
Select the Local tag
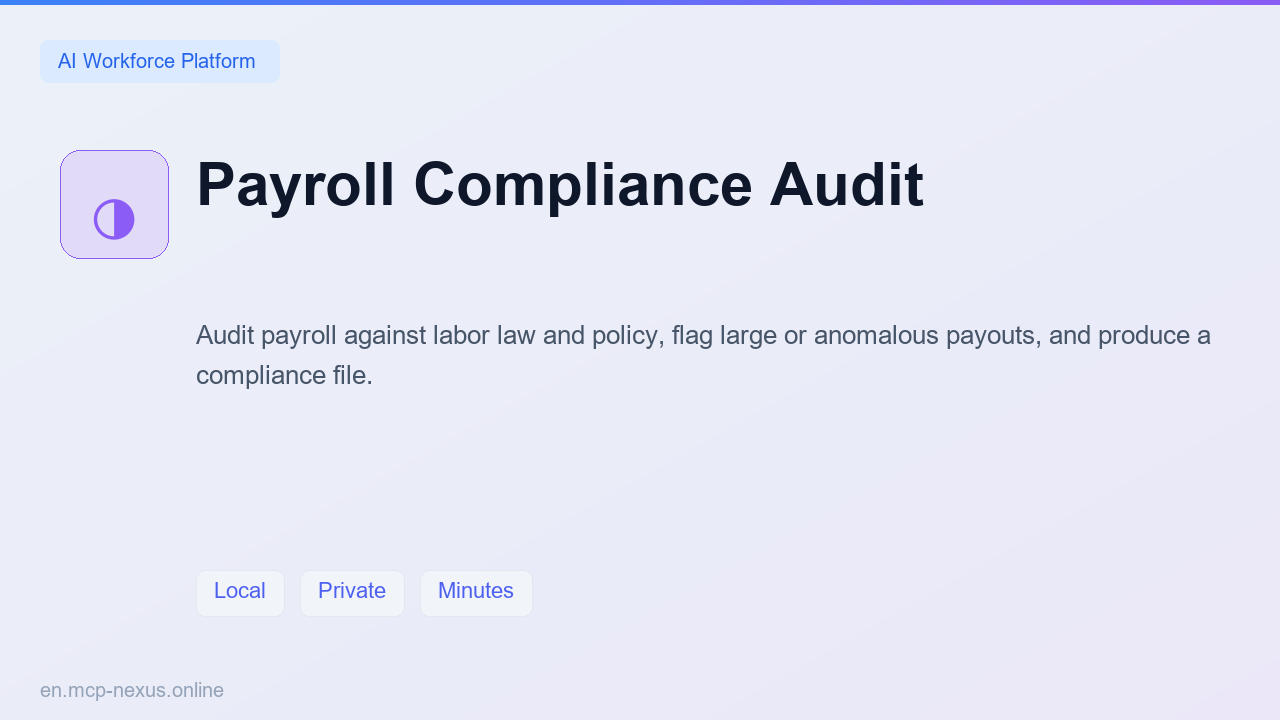point(240,593)
